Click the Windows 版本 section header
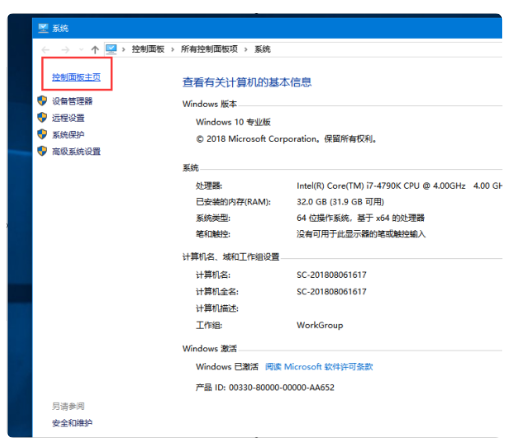The height and width of the screenshot is (444, 515). pos(210,104)
